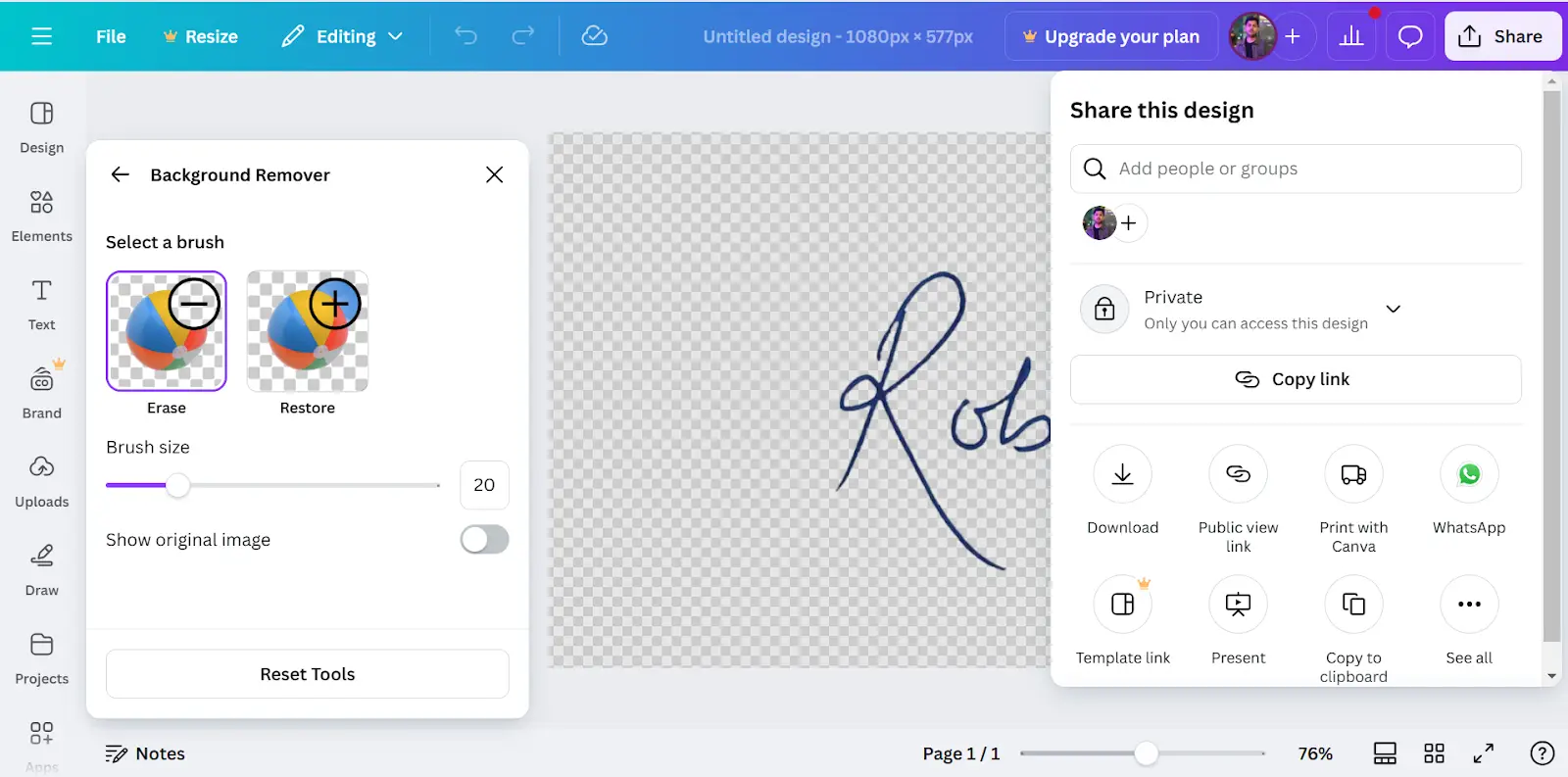This screenshot has height=777, width=1568.
Task: Open the hamburger main menu
Action: coord(41,36)
